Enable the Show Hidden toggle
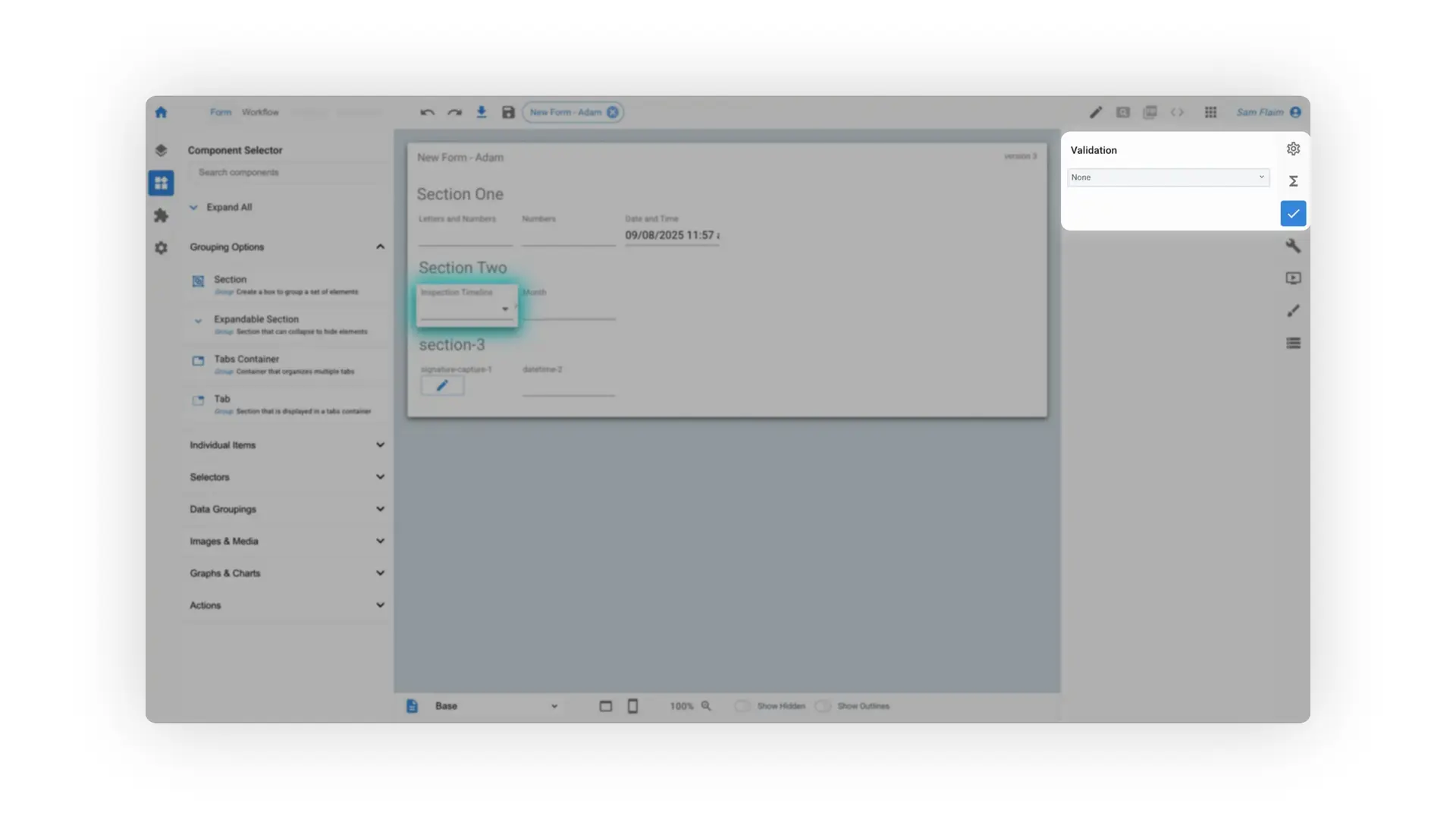 (742, 705)
